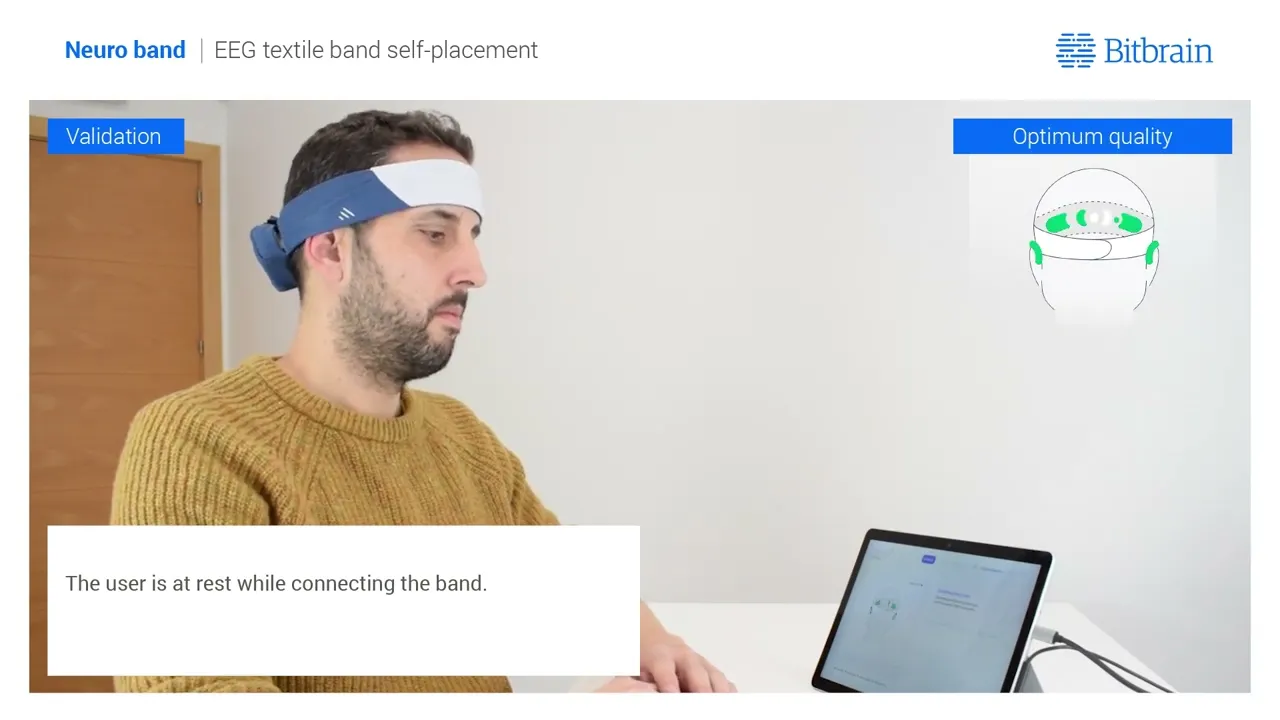Tap the head diagram on tablet screen

(x=884, y=607)
